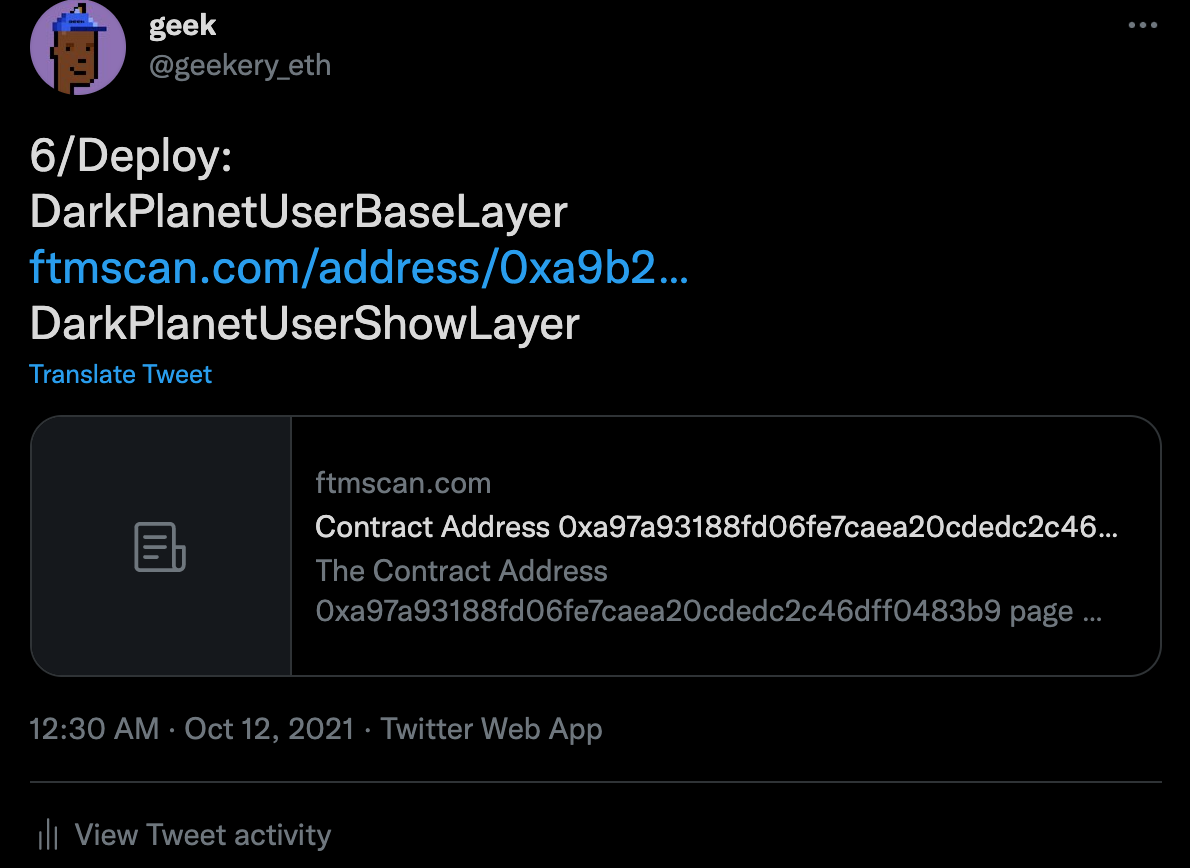Screen dimensions: 1190x868
Task: Open the three-dot more options menu
Action: click(x=1142, y=25)
